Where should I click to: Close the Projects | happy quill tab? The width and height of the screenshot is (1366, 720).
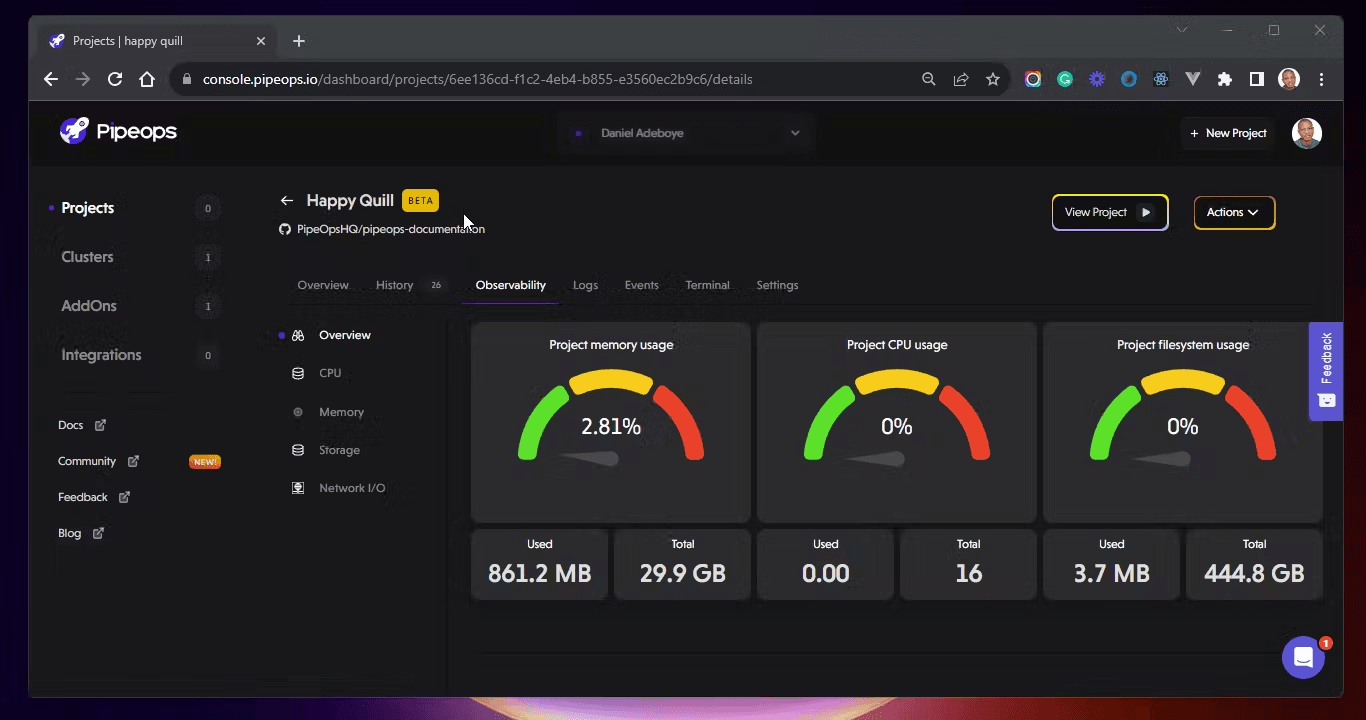coord(261,41)
